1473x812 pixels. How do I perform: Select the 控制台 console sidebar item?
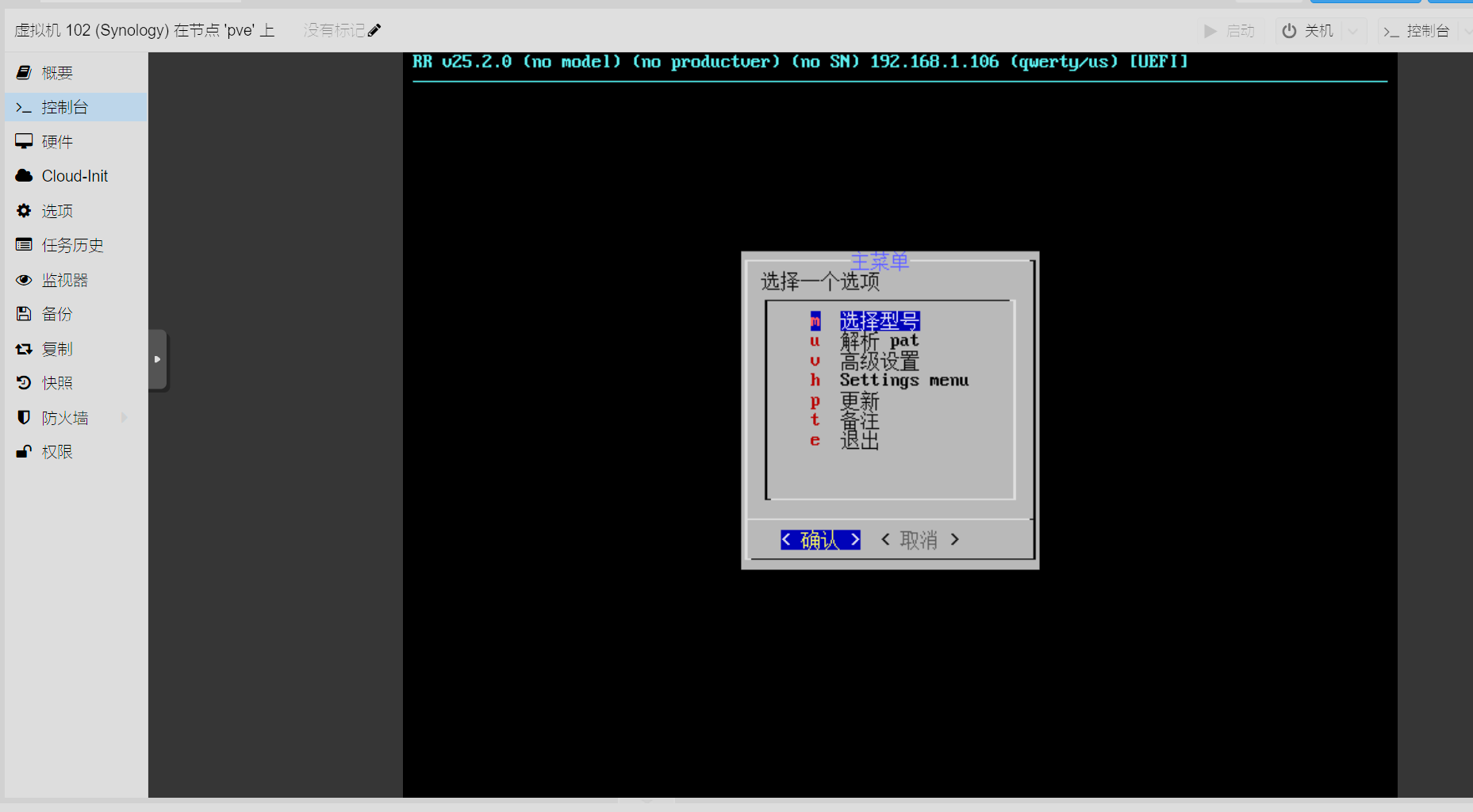tap(76, 107)
